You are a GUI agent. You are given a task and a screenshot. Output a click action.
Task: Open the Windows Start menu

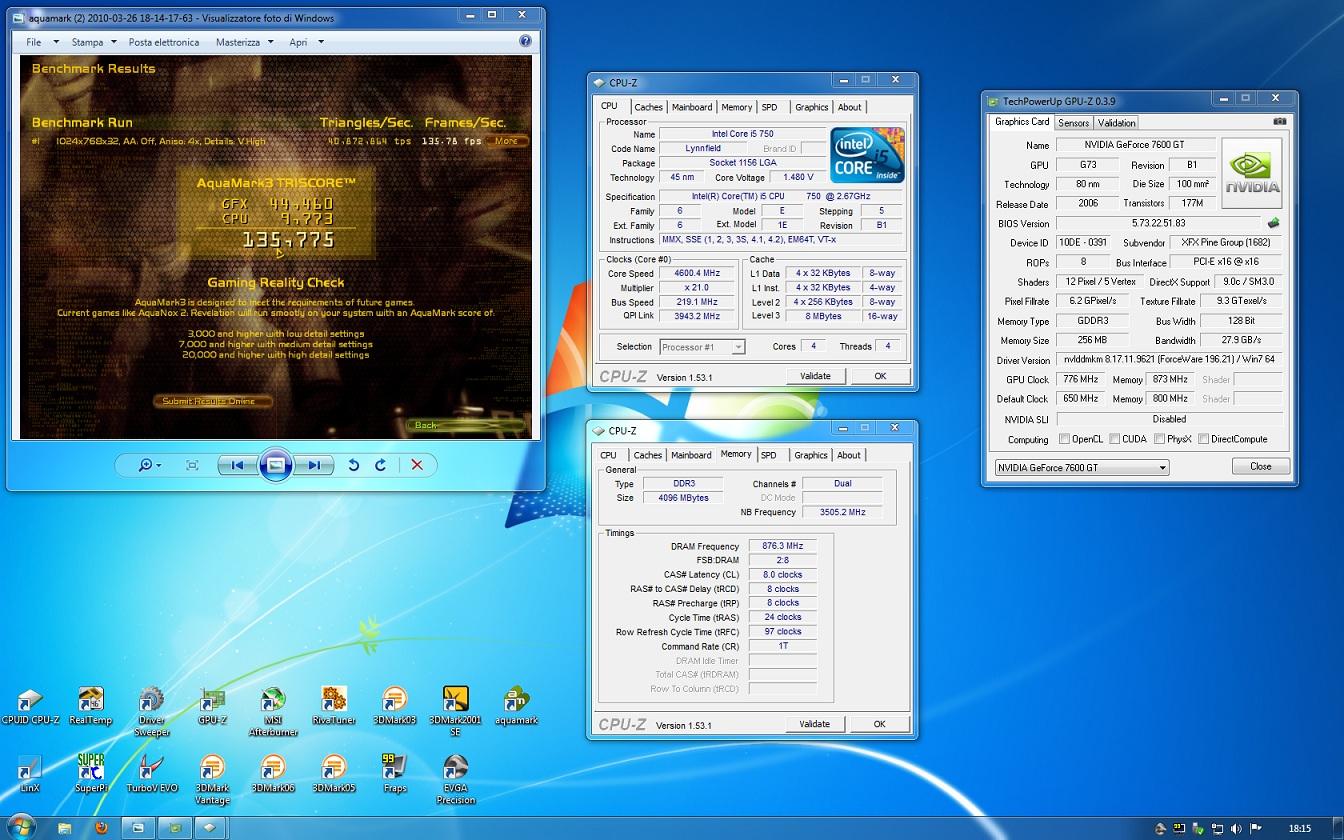[x=22, y=826]
